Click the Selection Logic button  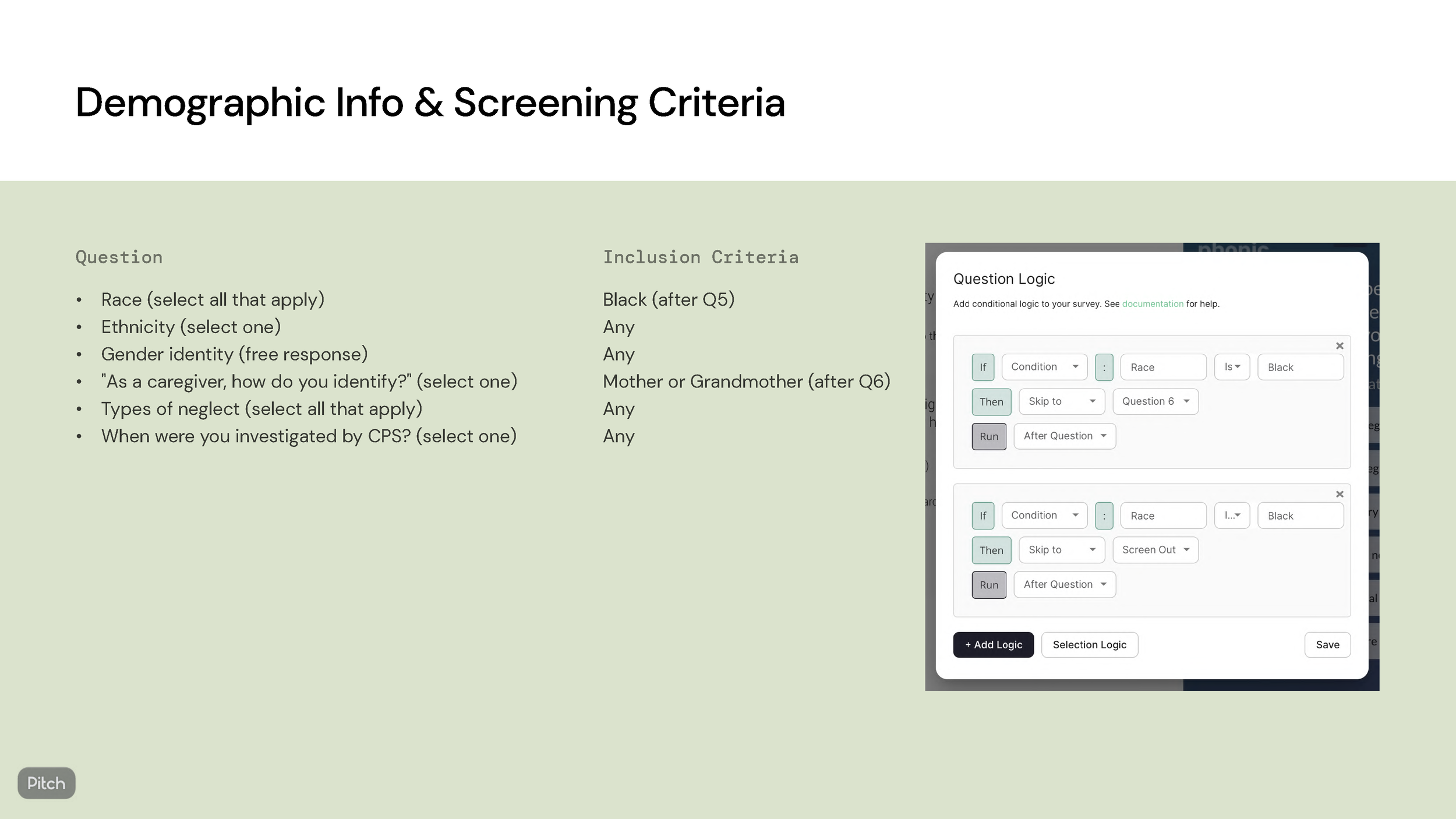tap(1089, 645)
